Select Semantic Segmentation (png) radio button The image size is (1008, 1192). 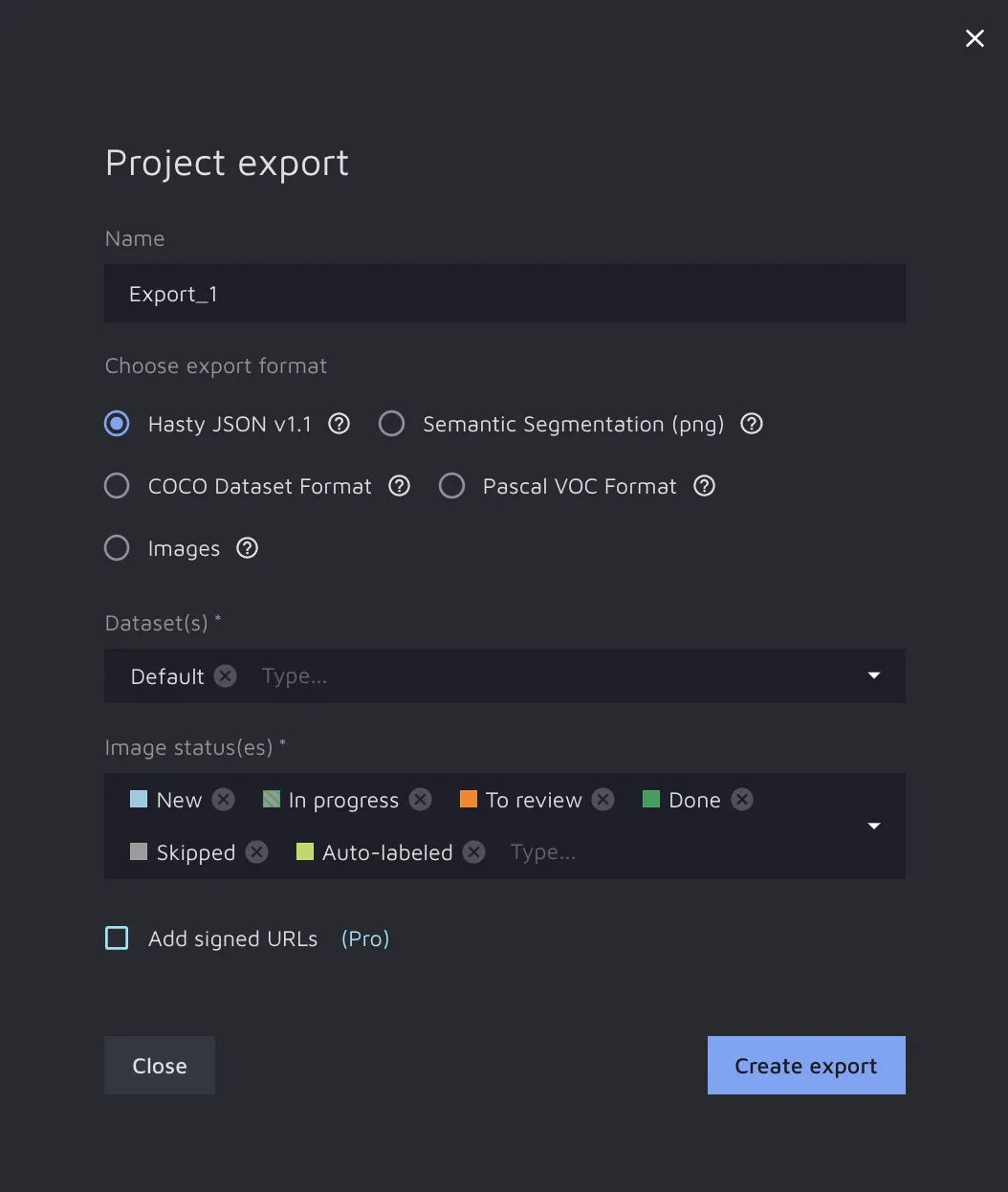click(x=391, y=424)
